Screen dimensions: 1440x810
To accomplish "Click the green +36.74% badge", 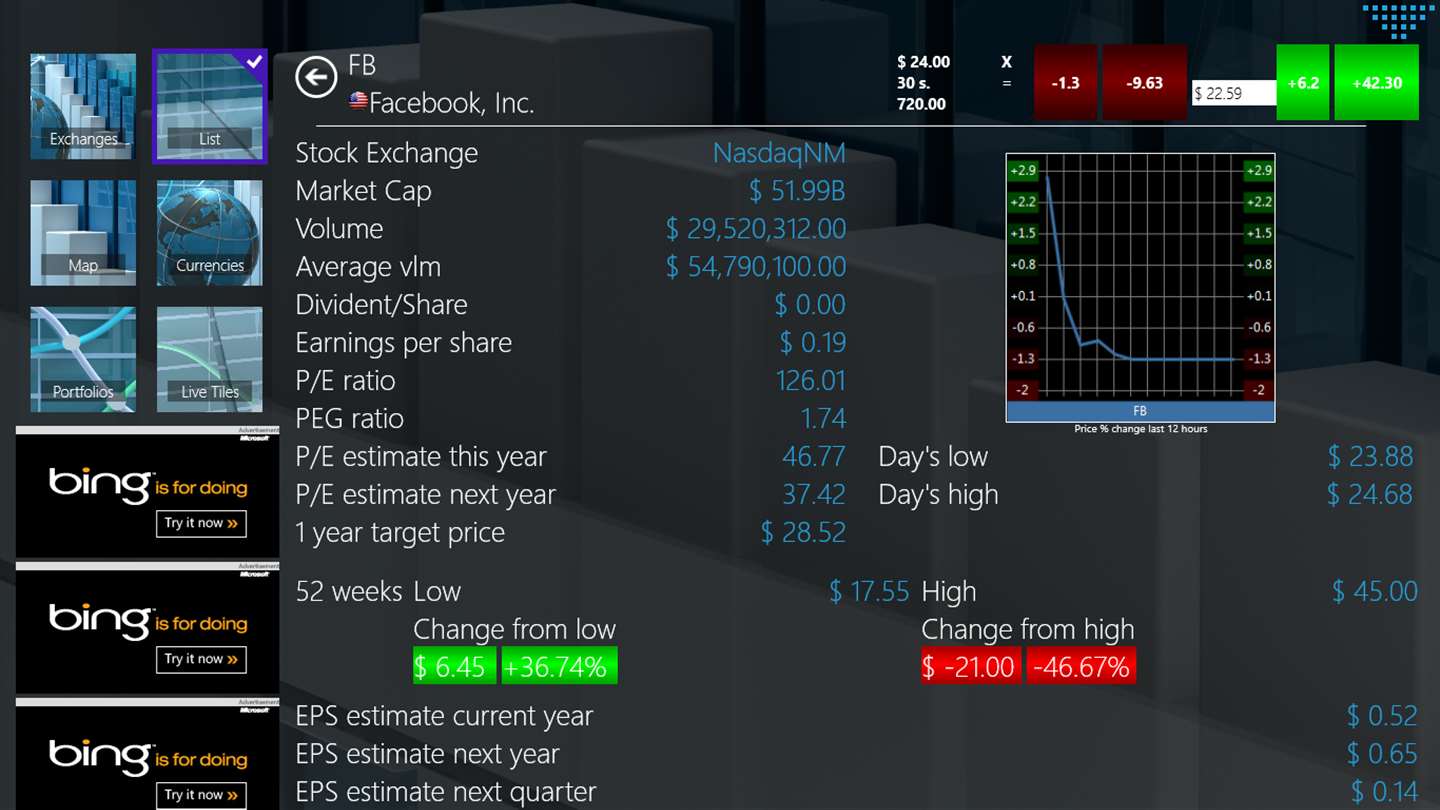I will pyautogui.click(x=559, y=667).
